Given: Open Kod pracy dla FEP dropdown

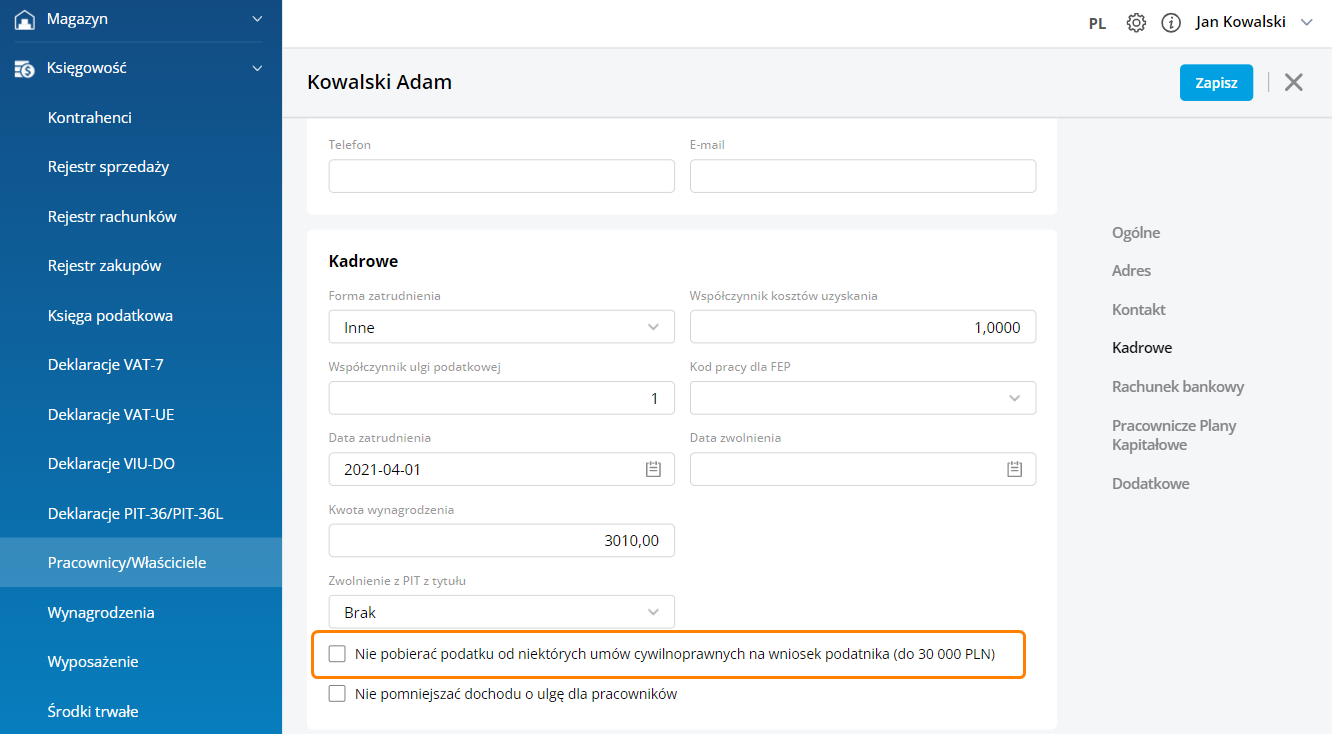Looking at the screenshot, I should tap(862, 398).
